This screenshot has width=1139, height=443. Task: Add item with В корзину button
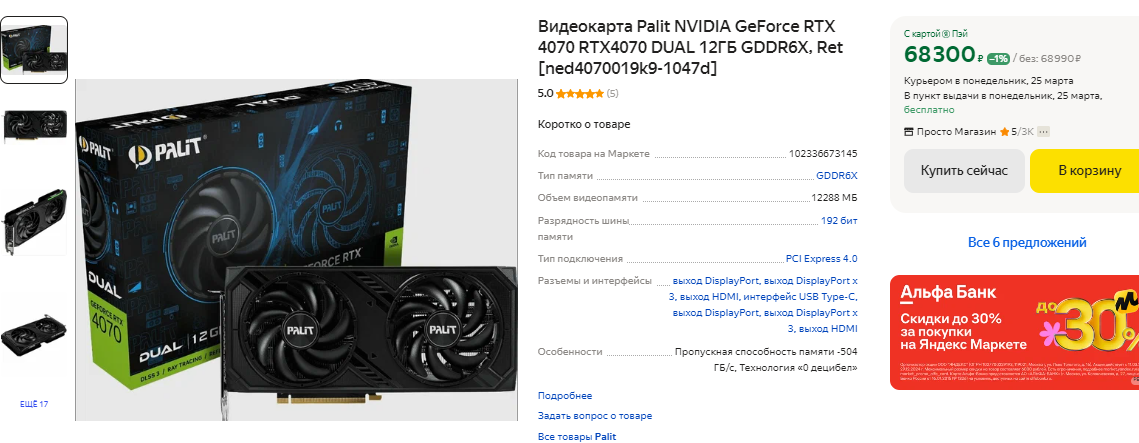tap(1085, 171)
